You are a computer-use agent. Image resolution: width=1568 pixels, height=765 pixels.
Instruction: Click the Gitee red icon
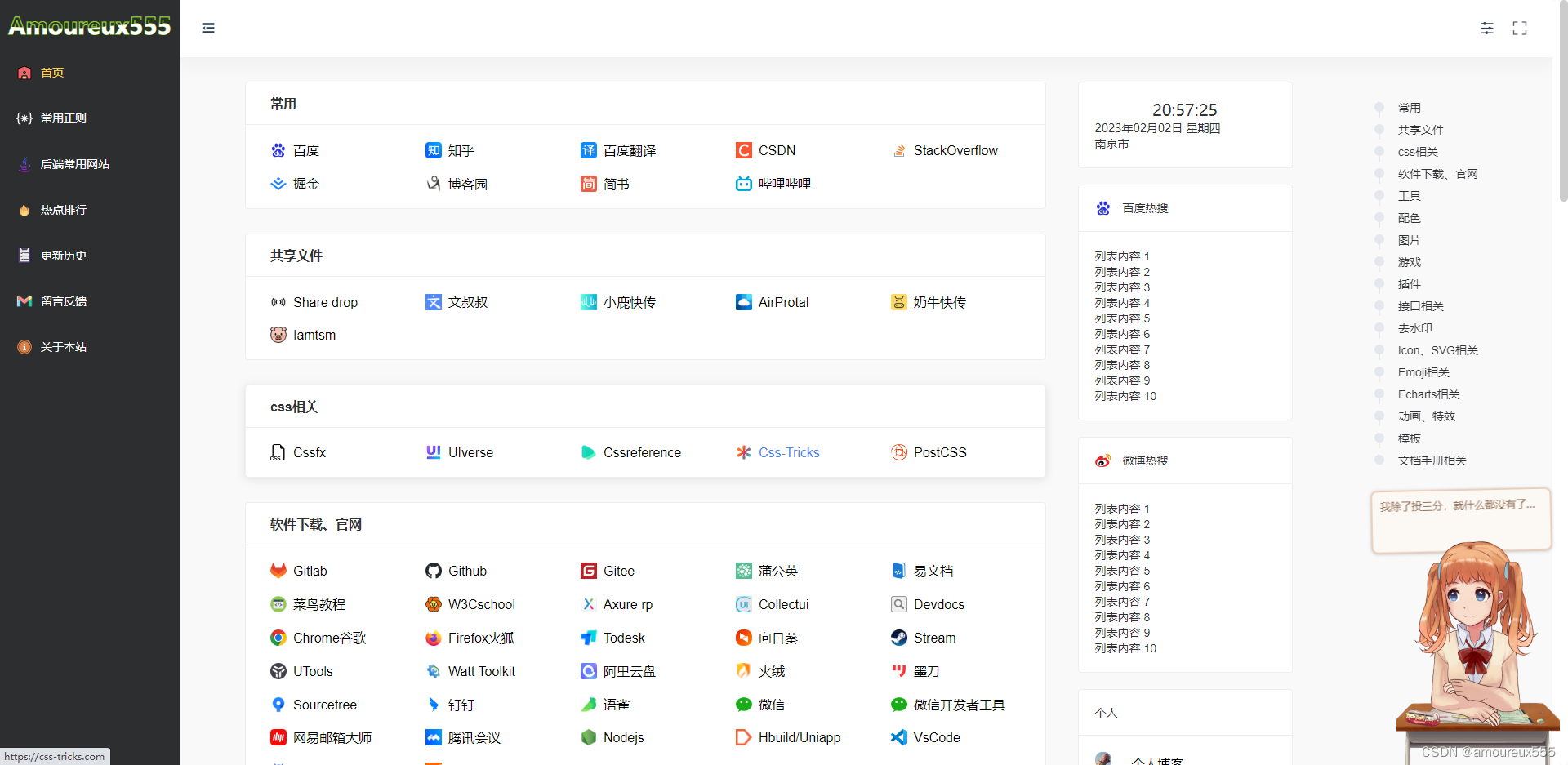pos(589,571)
